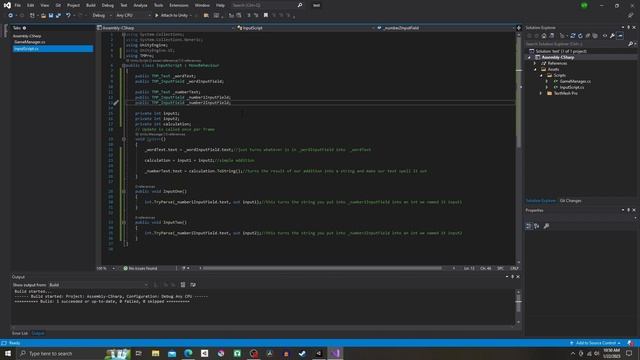The image size is (640, 360).
Task: Switch to the Git Changes tab
Action: click(x=570, y=201)
